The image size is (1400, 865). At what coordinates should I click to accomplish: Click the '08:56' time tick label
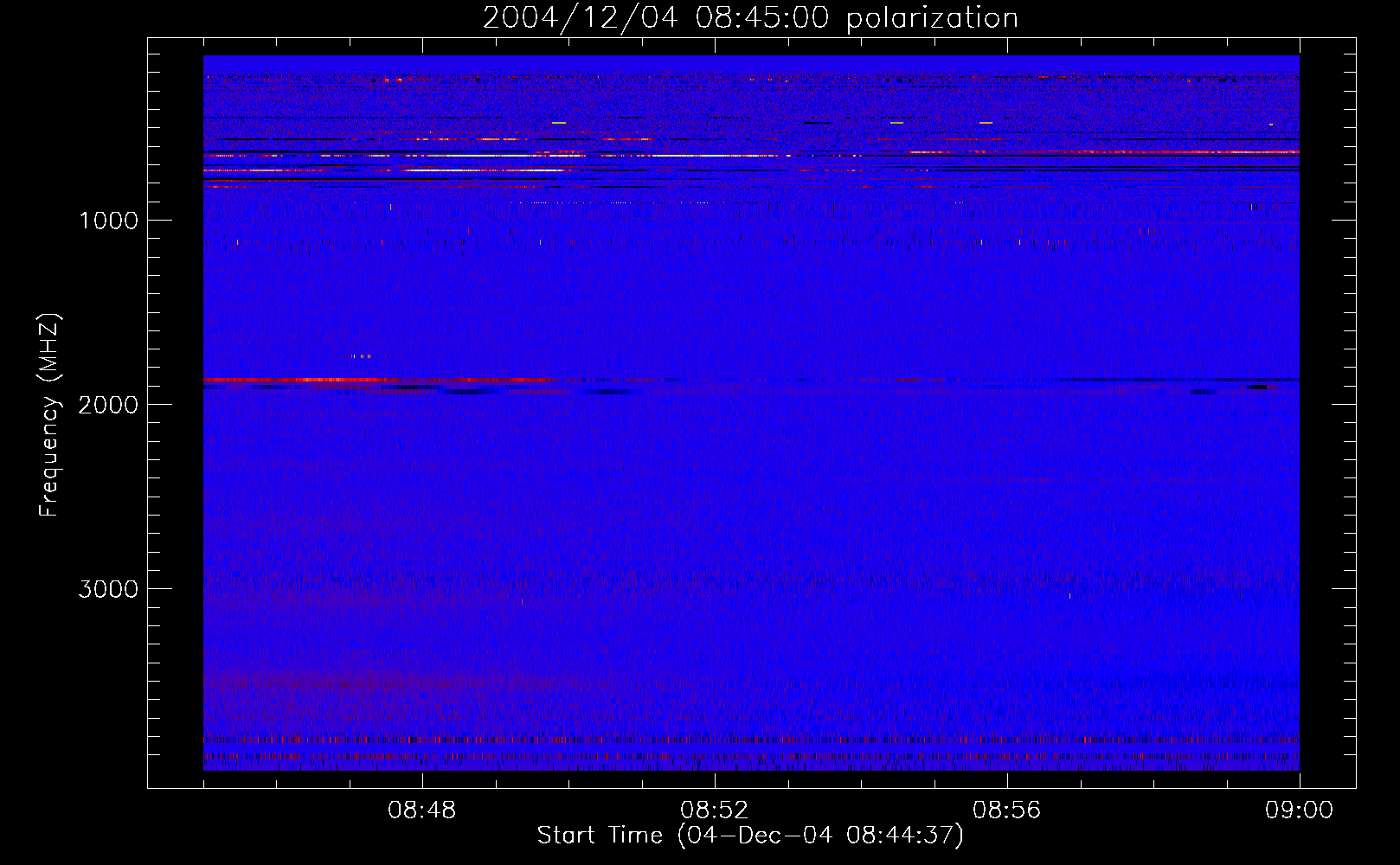pos(1007,811)
